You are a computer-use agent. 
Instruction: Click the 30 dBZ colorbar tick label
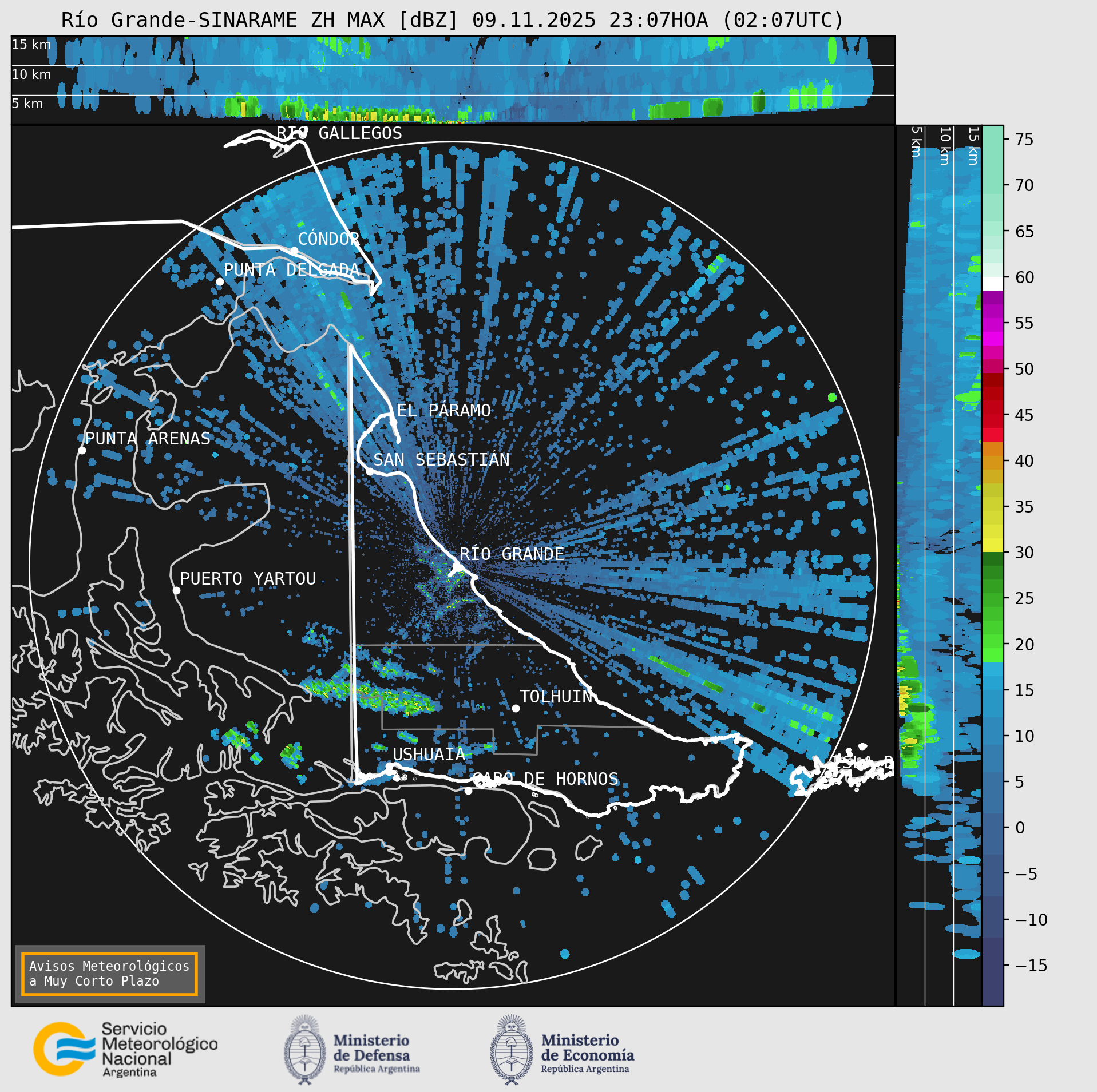click(x=1024, y=553)
